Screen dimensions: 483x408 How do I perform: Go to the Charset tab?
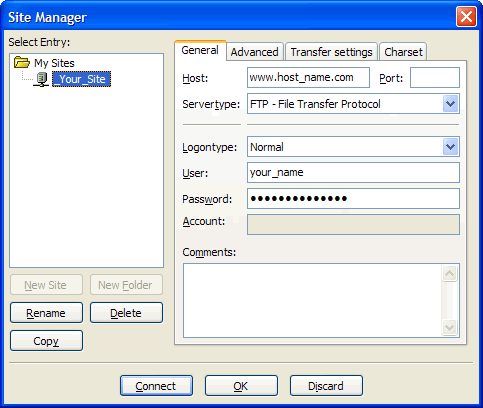403,52
